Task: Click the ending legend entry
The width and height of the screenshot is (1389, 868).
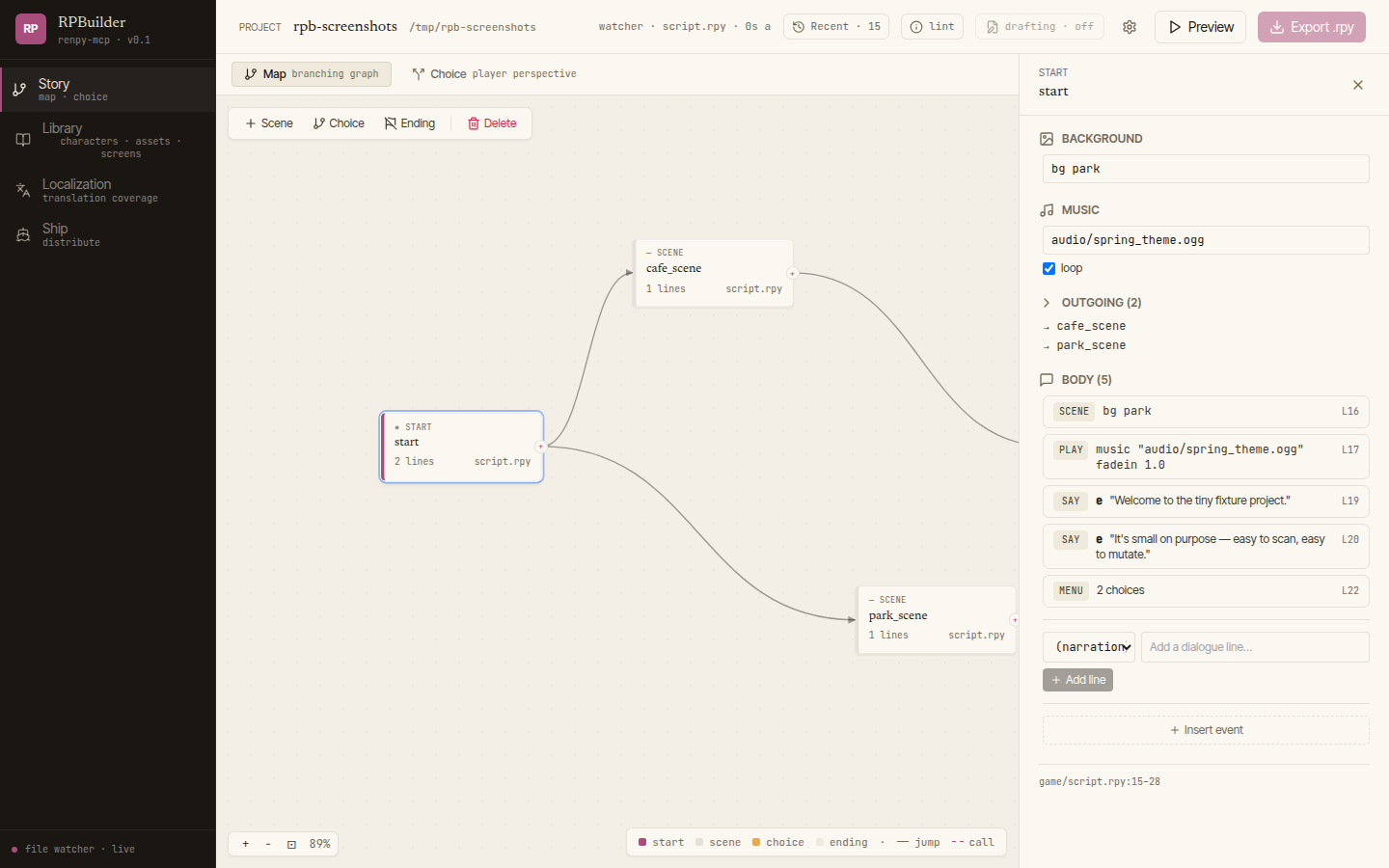Action: 842,842
